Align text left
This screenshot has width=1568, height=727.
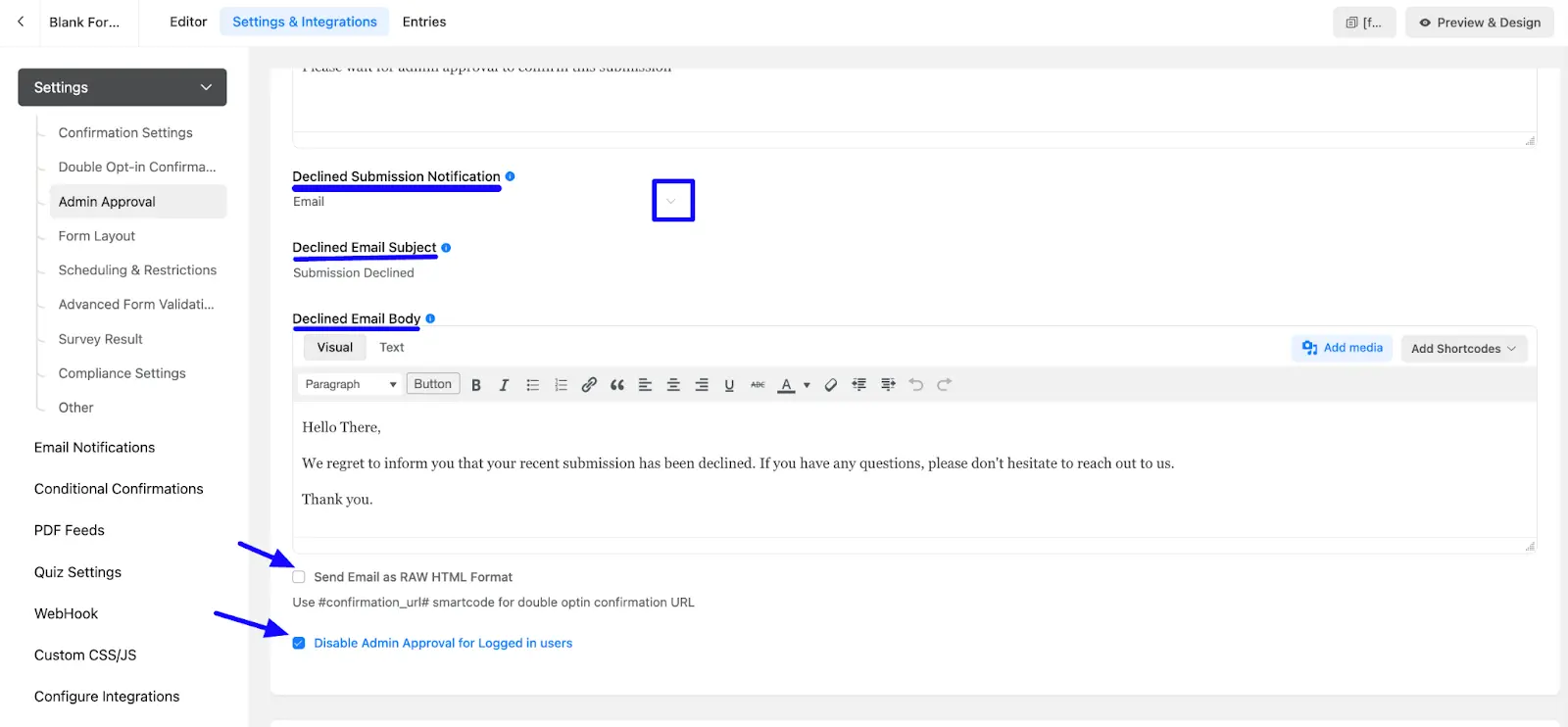645,385
